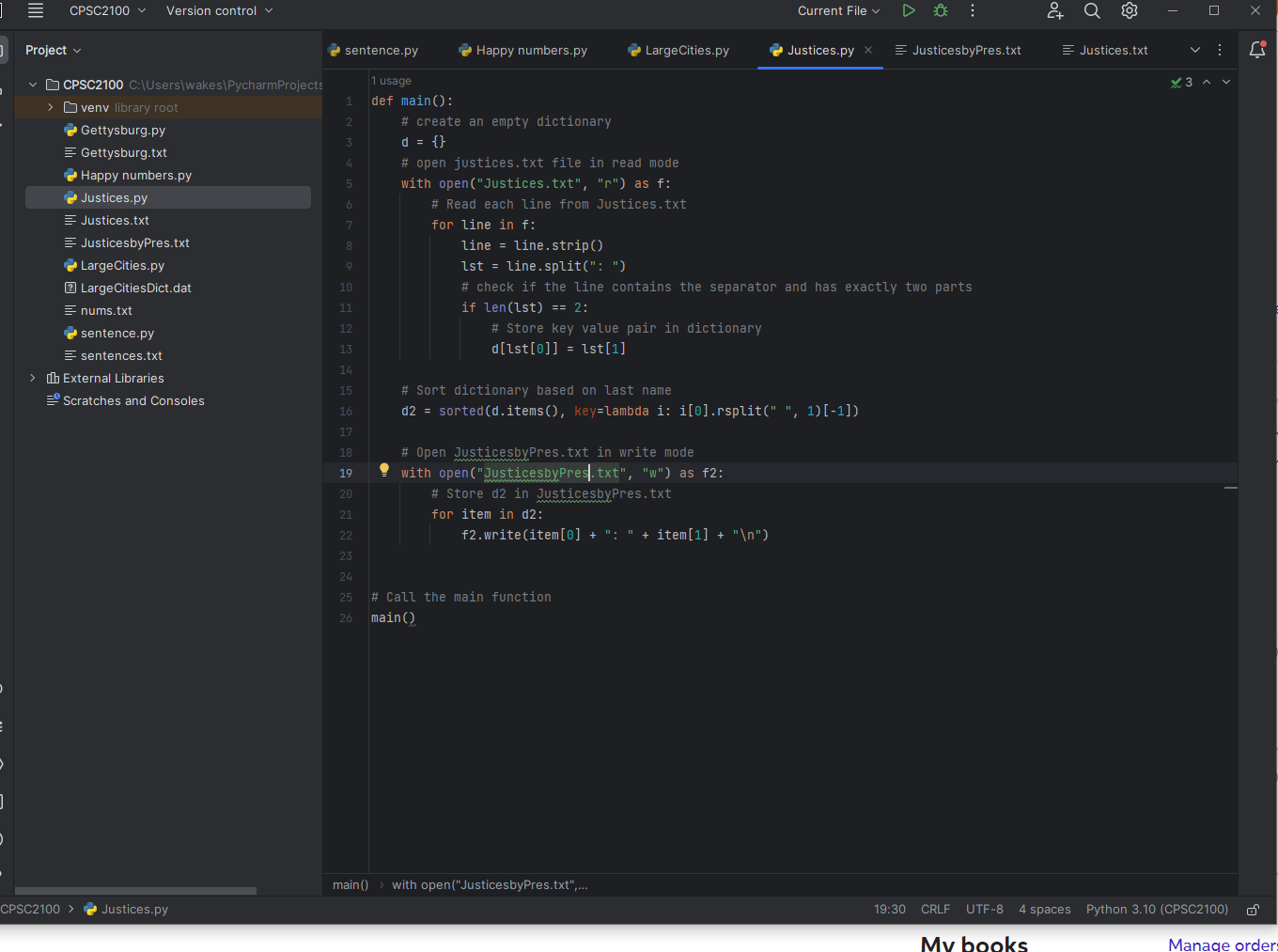Click the '1 usage' inlay hint
The height and width of the screenshot is (952, 1278).
click(x=391, y=81)
